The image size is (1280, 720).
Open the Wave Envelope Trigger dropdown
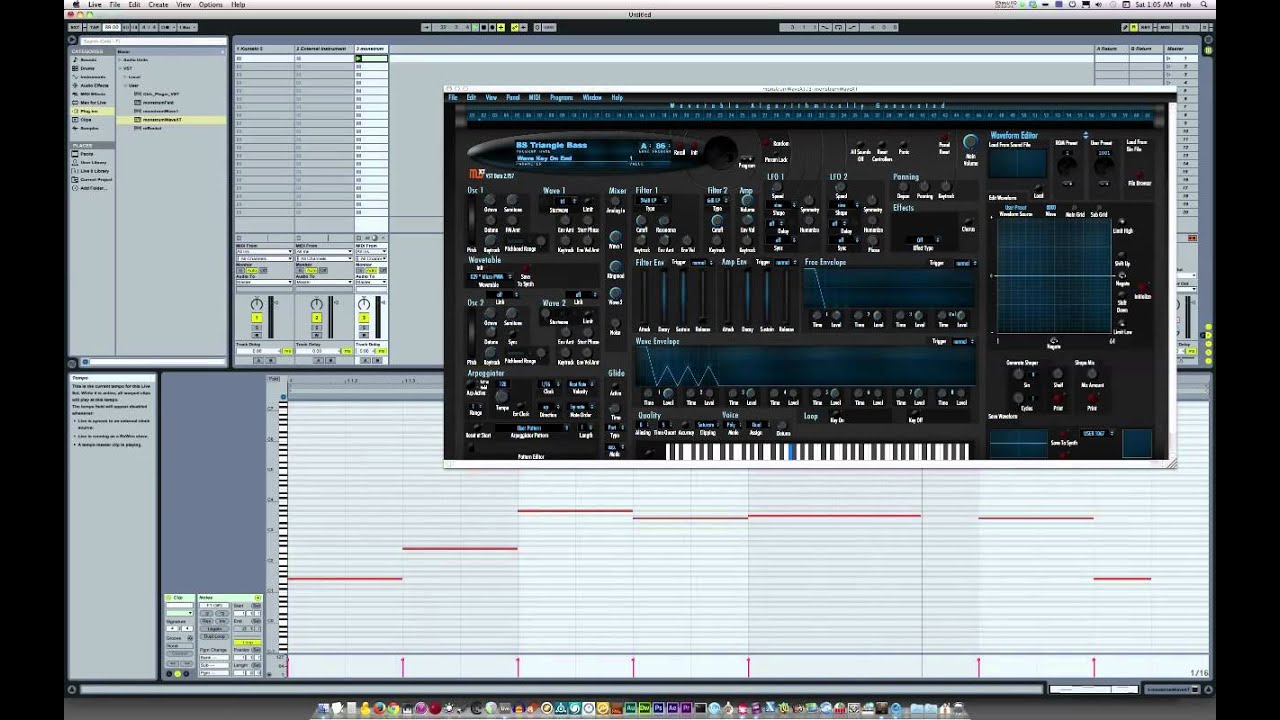963,341
